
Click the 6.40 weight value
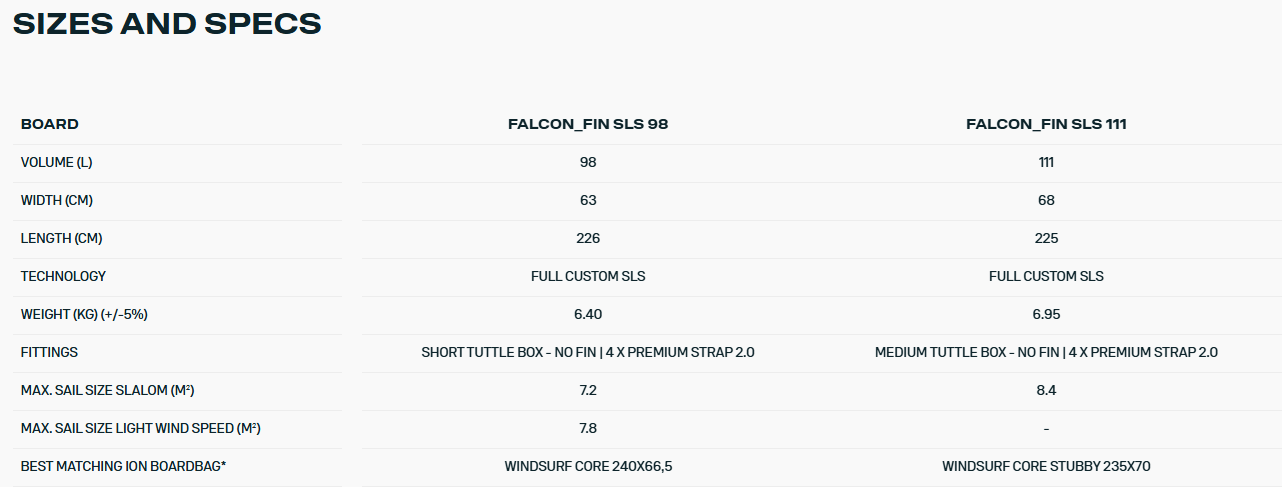(x=588, y=314)
